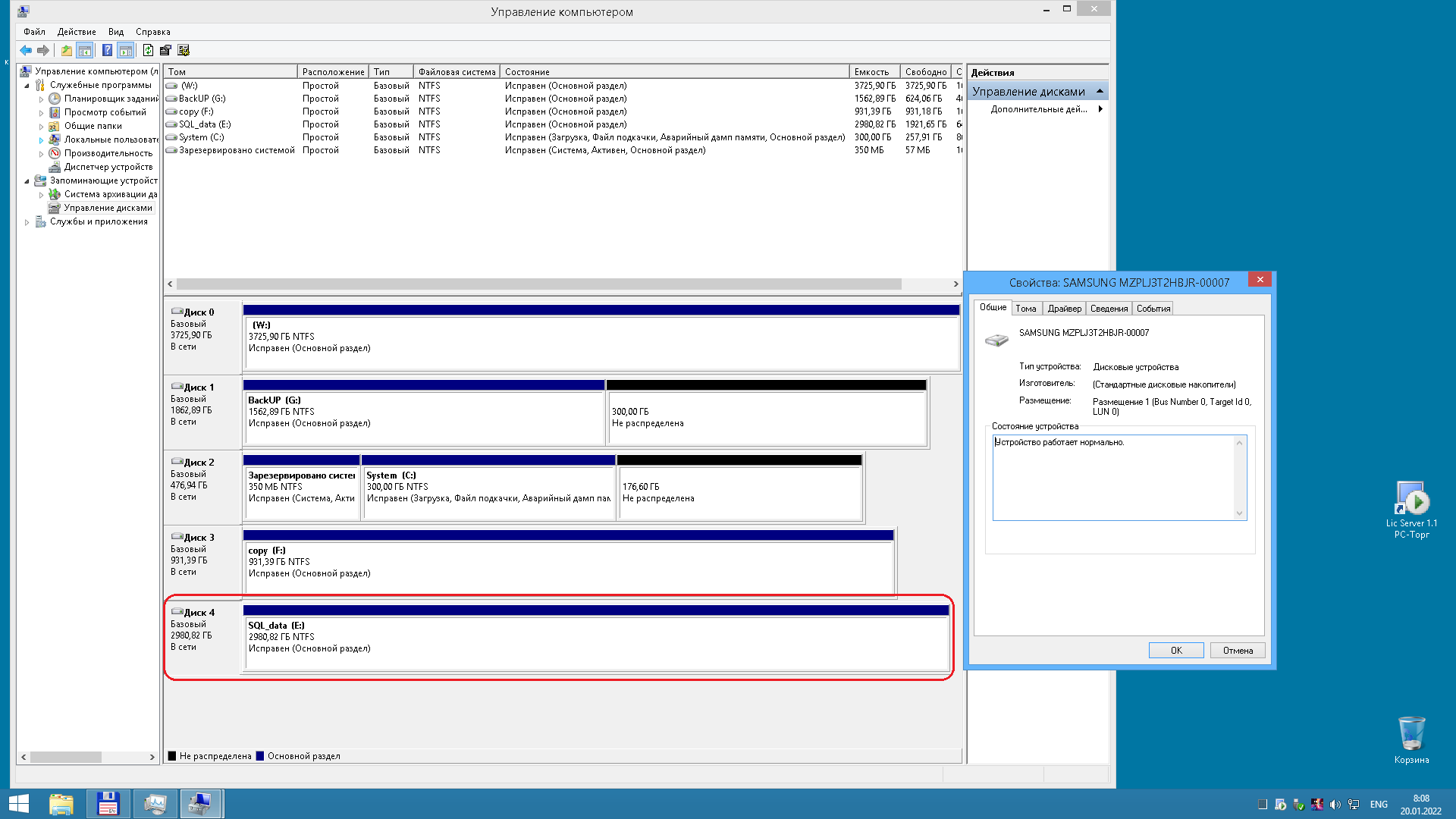Select copy (F:) partition on Диск 3

tap(569, 562)
